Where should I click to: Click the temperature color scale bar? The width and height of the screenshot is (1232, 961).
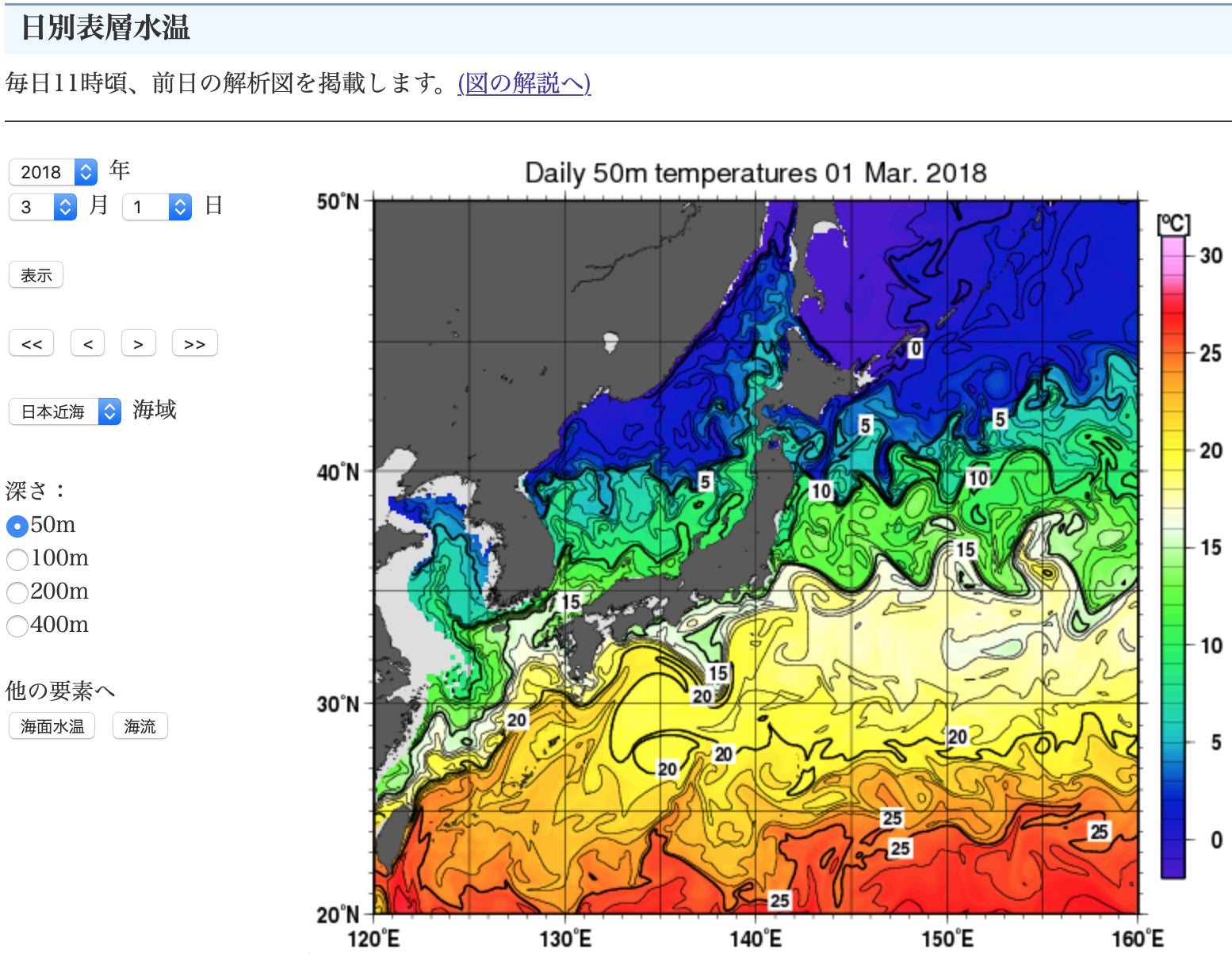(1173, 555)
